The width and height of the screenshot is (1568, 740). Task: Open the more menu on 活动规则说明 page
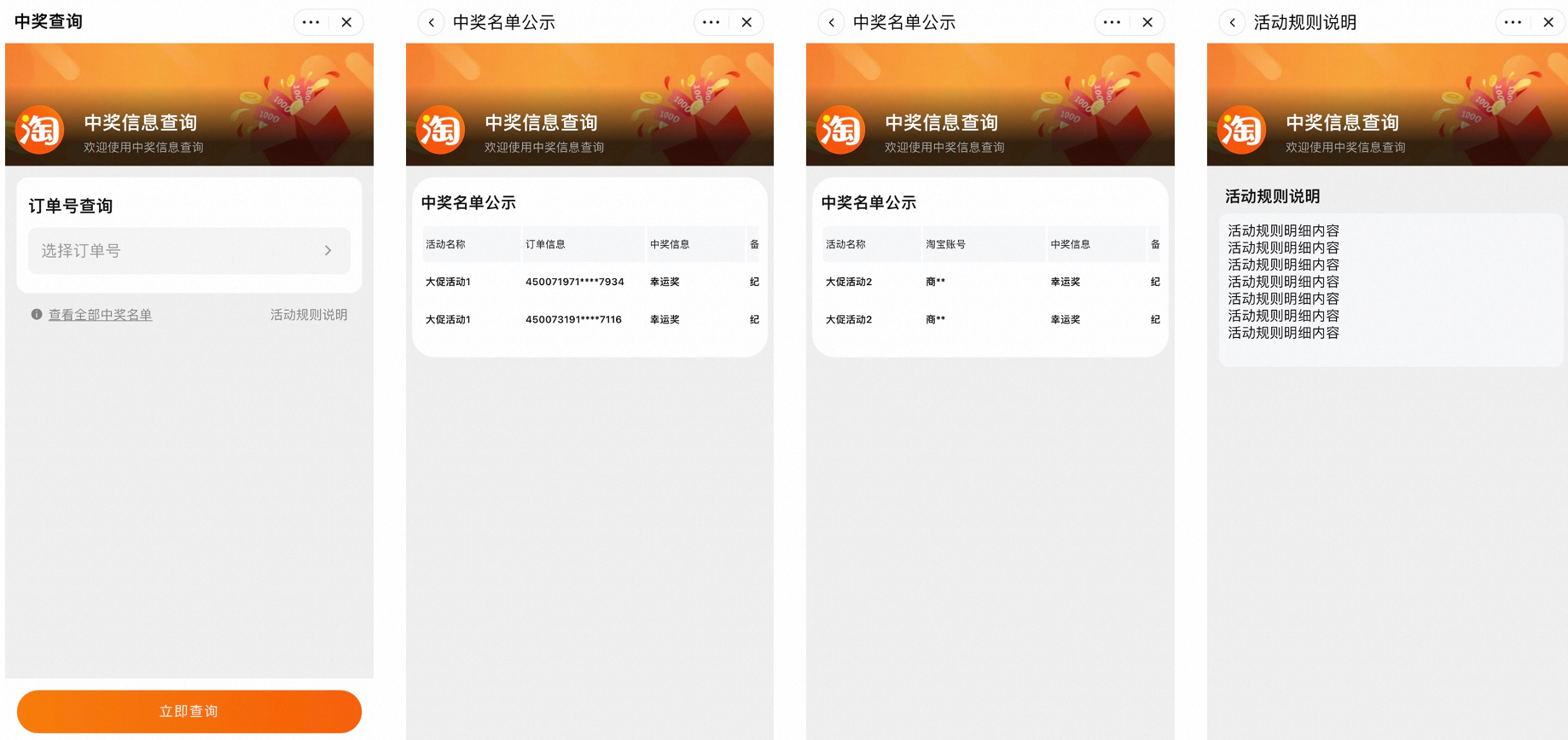click(x=1513, y=22)
